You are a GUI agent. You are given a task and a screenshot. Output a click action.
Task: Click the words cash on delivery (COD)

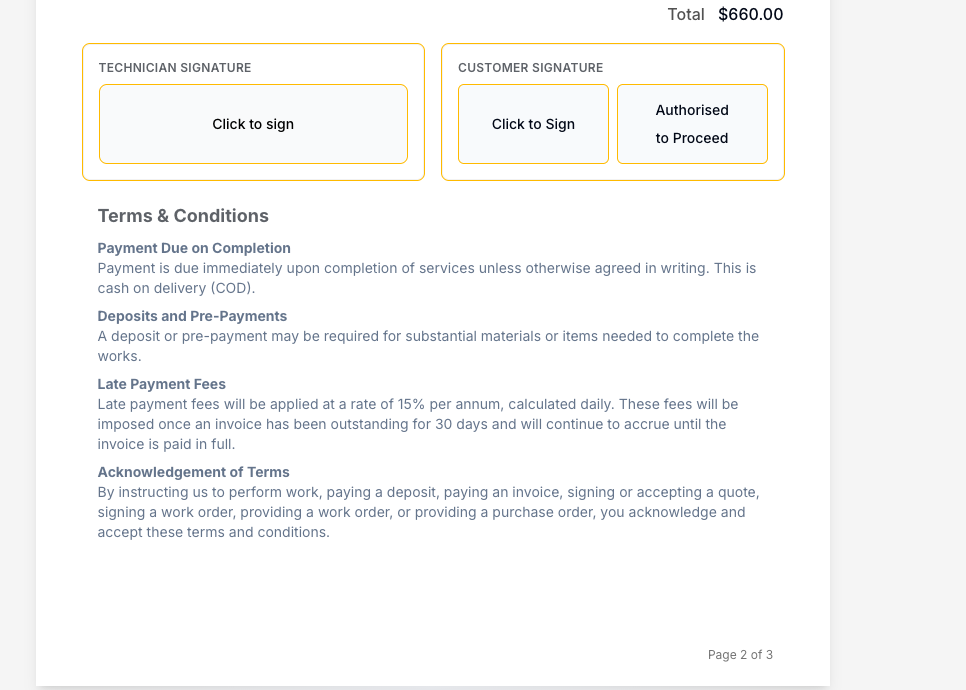click(x=176, y=288)
